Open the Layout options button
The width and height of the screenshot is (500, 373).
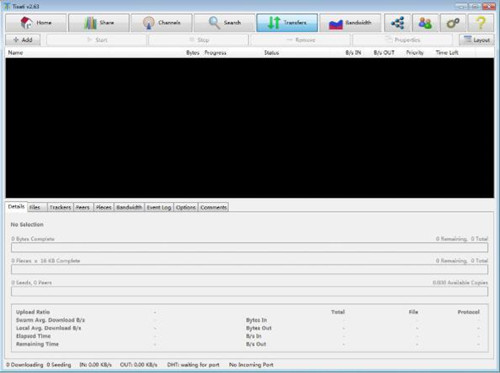(x=477, y=40)
